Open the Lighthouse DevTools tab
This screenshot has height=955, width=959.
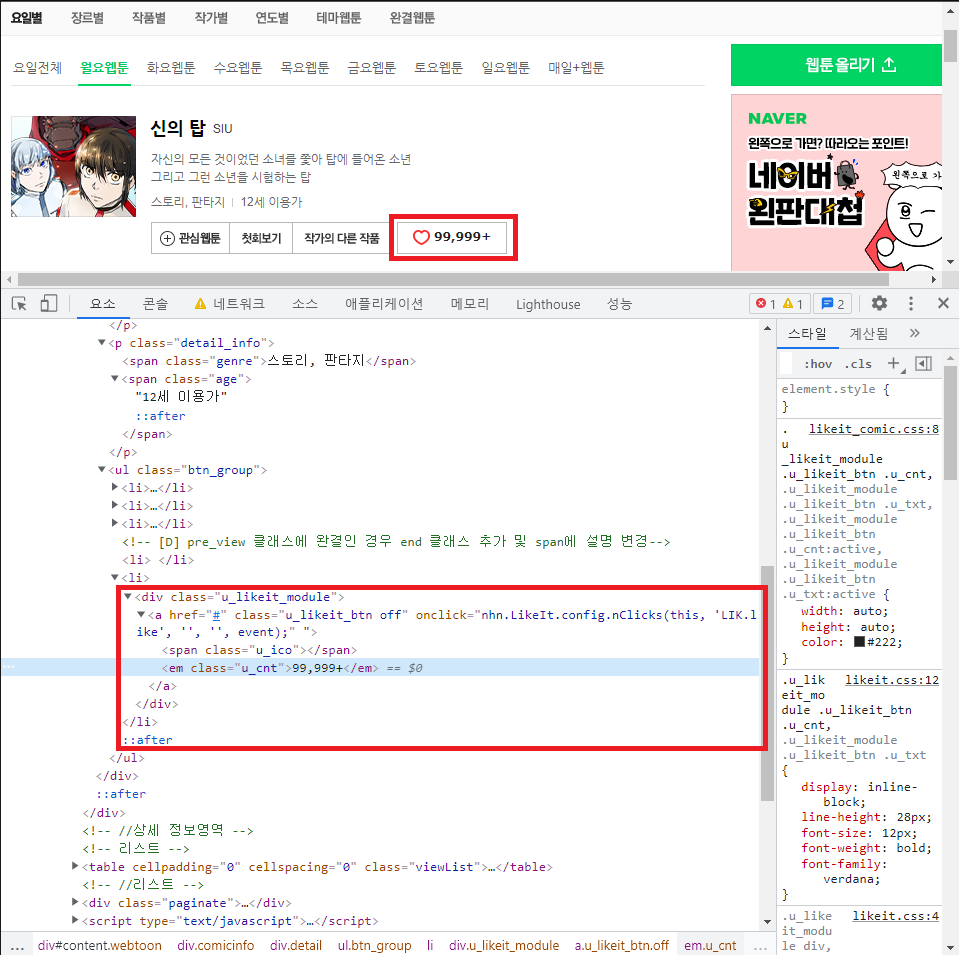[548, 304]
